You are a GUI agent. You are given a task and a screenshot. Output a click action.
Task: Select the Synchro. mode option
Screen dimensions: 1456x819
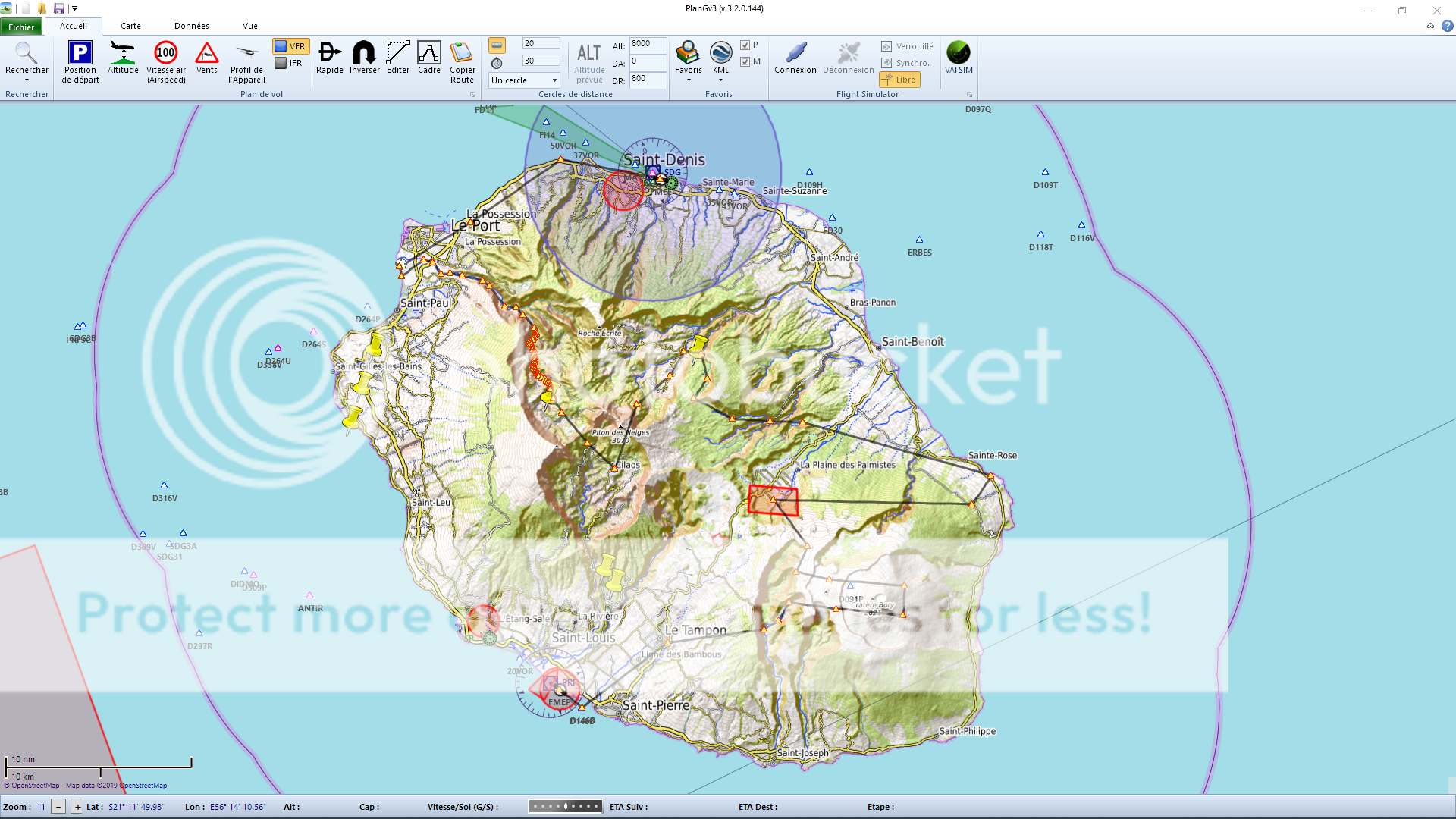905,63
